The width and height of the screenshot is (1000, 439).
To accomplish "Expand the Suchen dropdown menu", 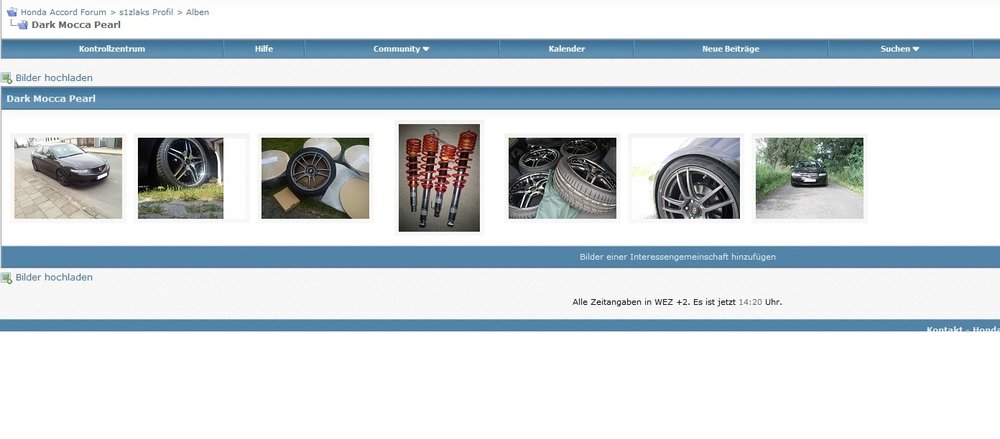I will coord(899,49).
